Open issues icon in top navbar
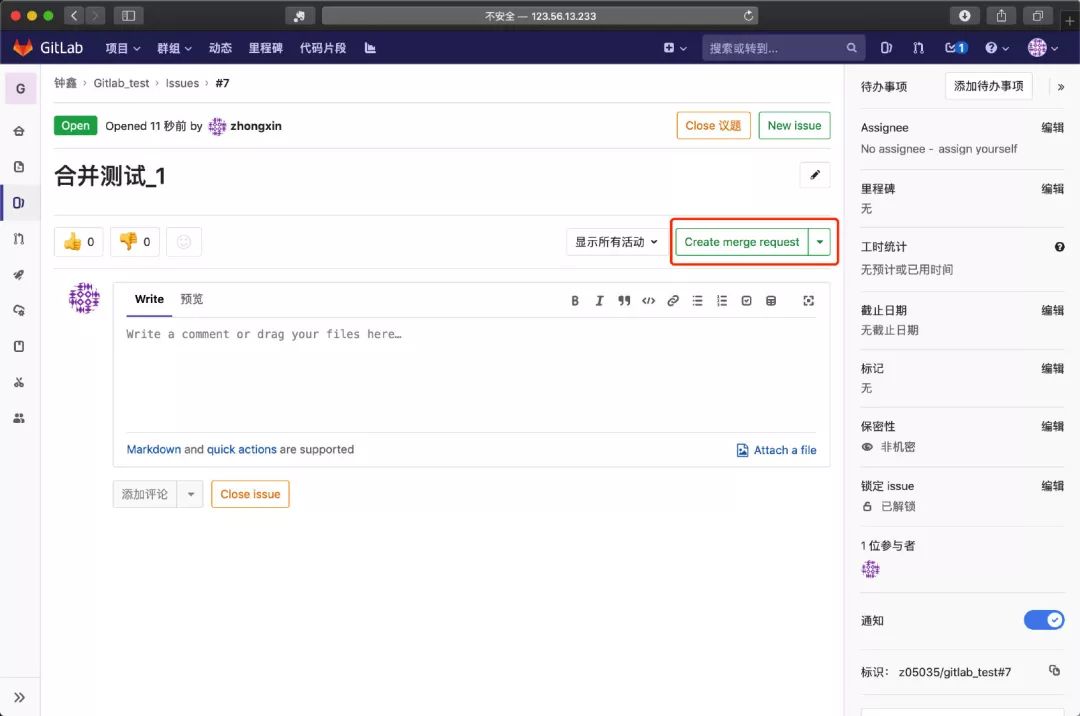Screen dimensions: 1080x716 point(886,48)
